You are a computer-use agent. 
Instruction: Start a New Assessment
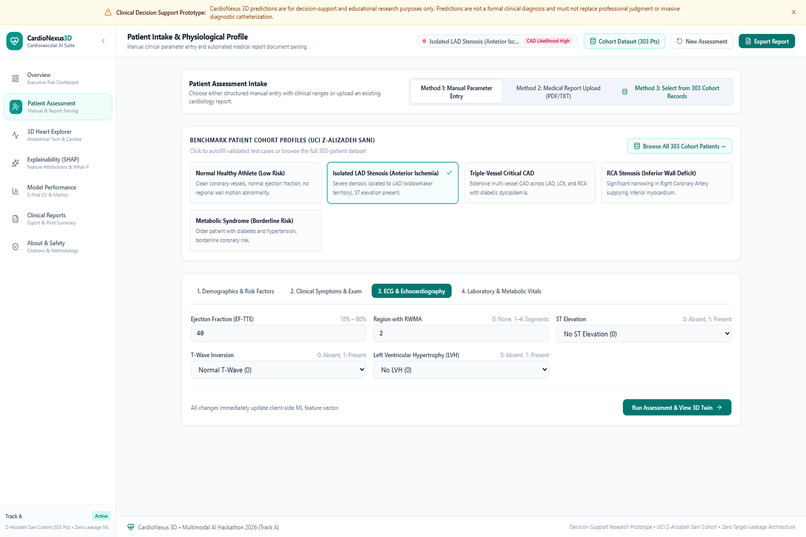[702, 41]
